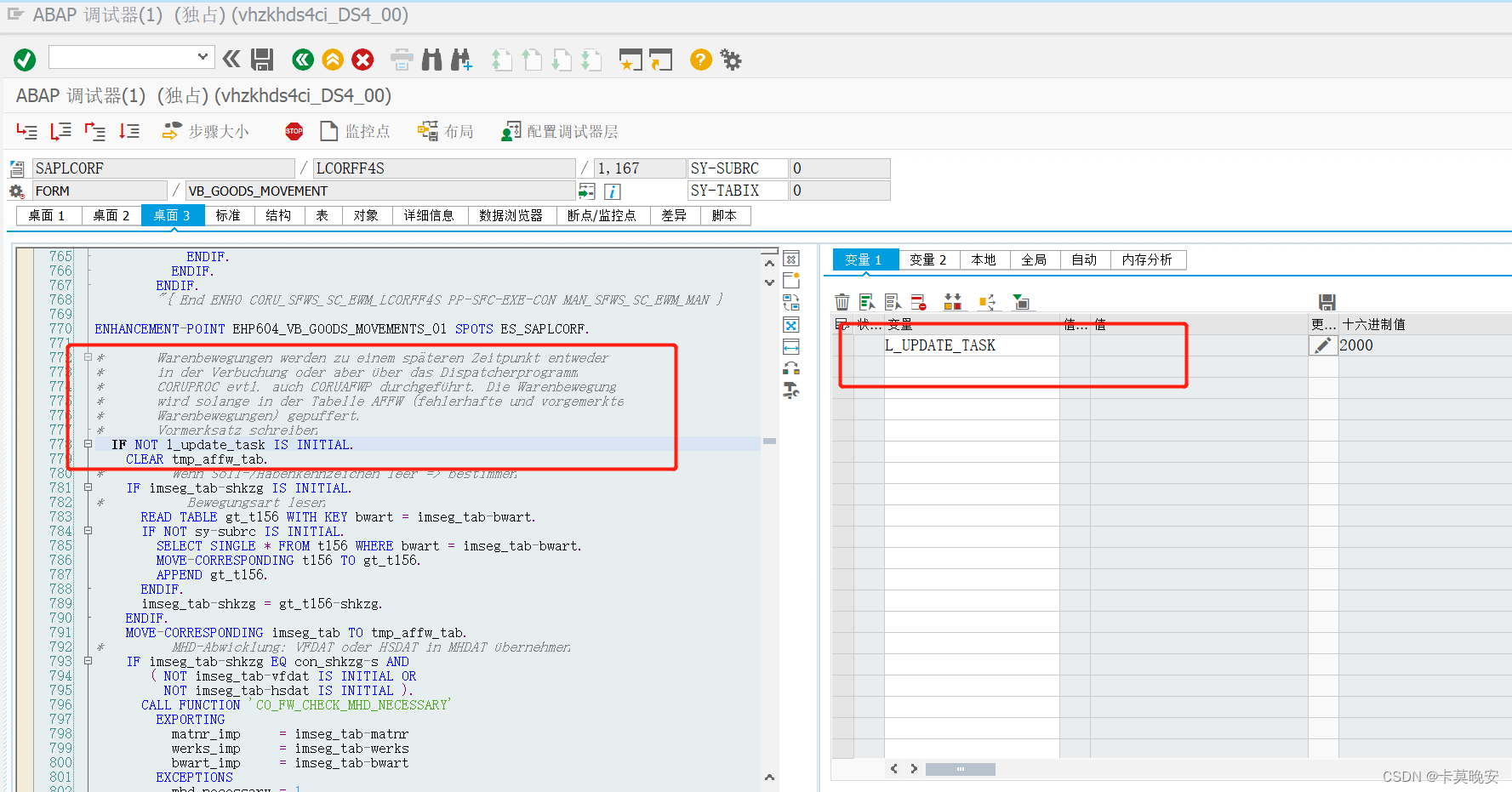This screenshot has height=792, width=1512.
Task: Click the First Page icon
Action: tap(502, 60)
